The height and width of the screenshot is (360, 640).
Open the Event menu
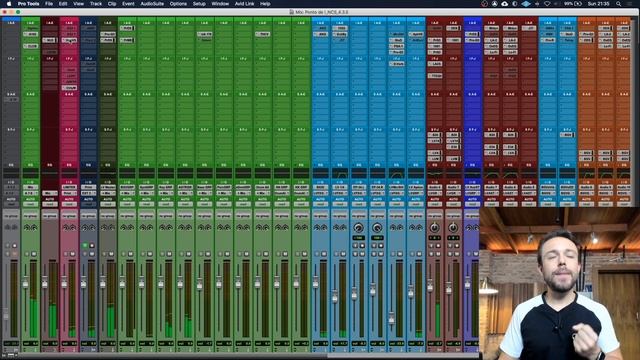pos(128,4)
